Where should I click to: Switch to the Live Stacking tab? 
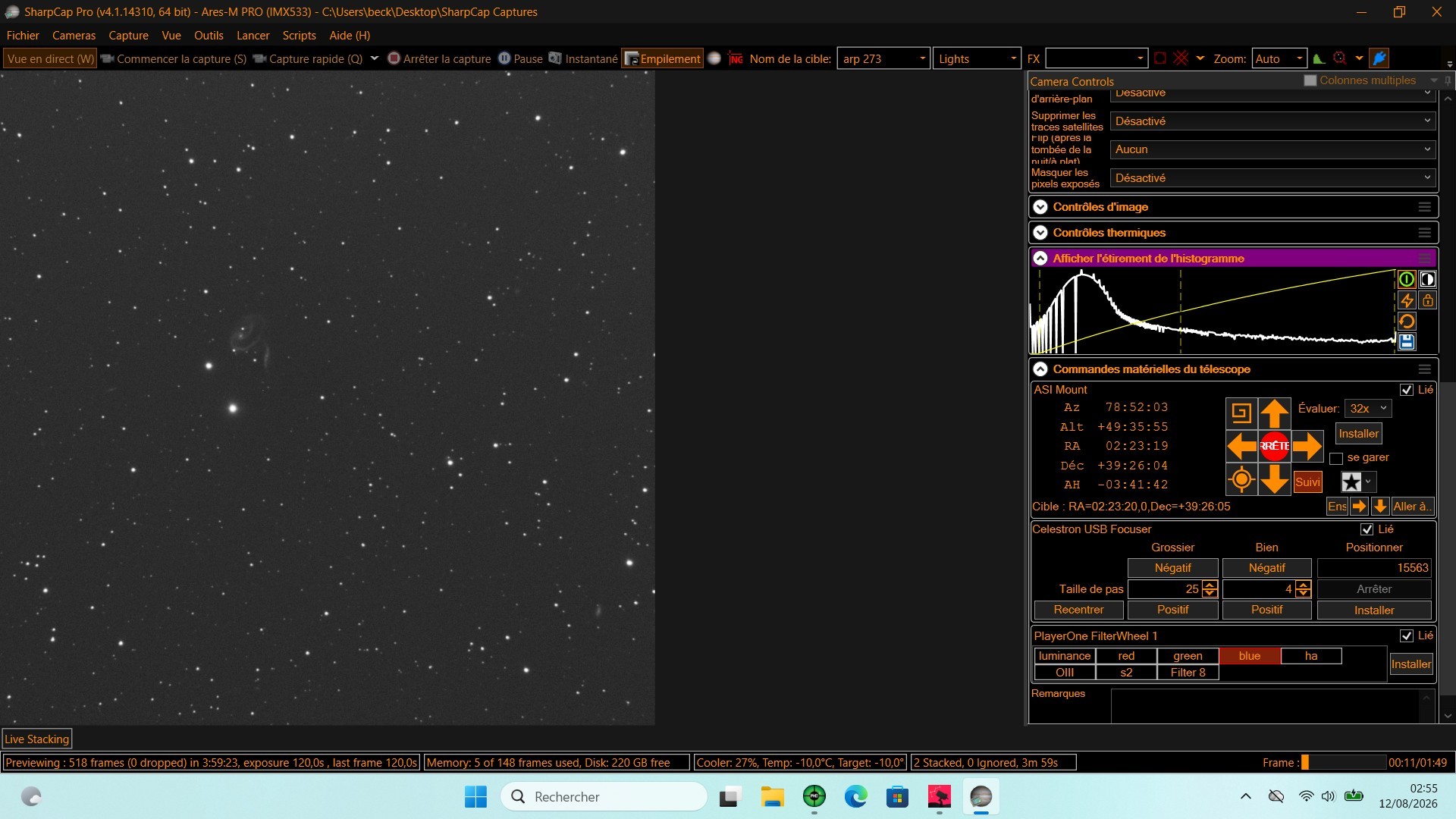pyautogui.click(x=36, y=739)
